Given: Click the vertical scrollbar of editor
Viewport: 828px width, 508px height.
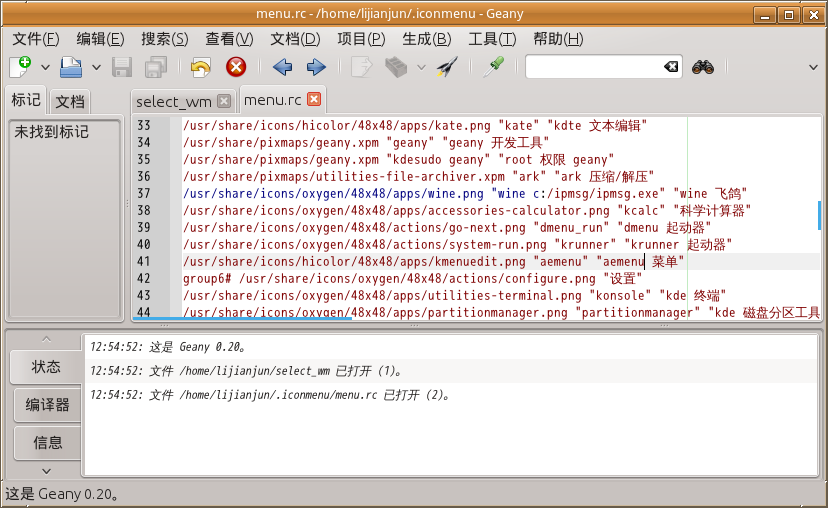Looking at the screenshot, I should click(x=820, y=215).
